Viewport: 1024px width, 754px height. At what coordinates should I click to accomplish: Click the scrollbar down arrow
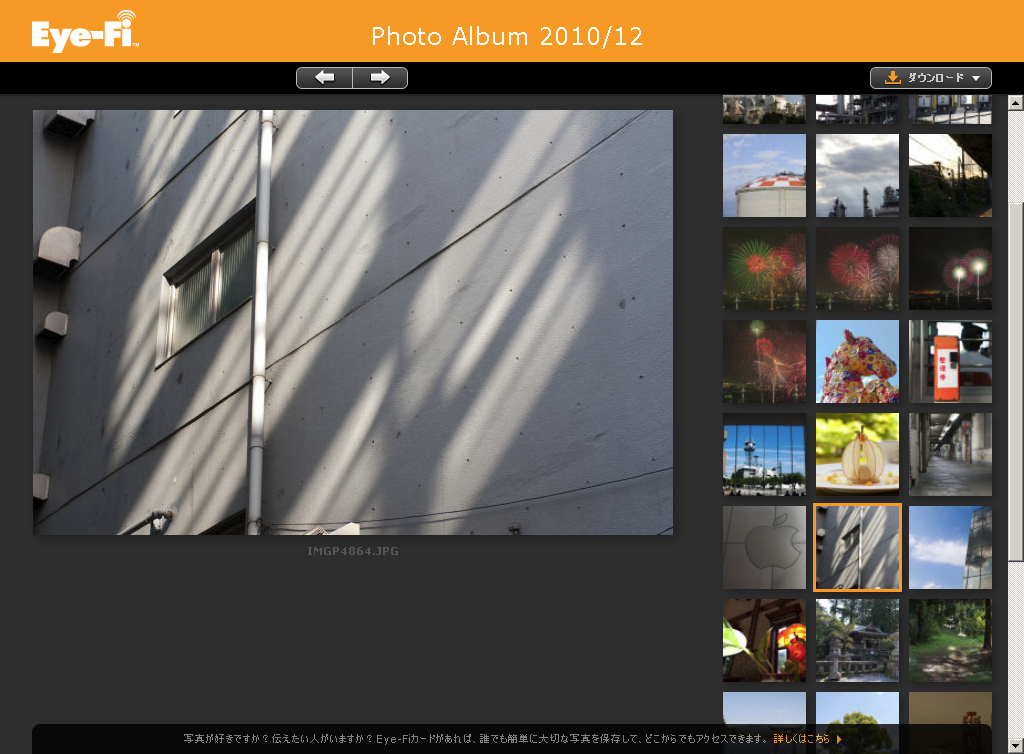(1015, 746)
